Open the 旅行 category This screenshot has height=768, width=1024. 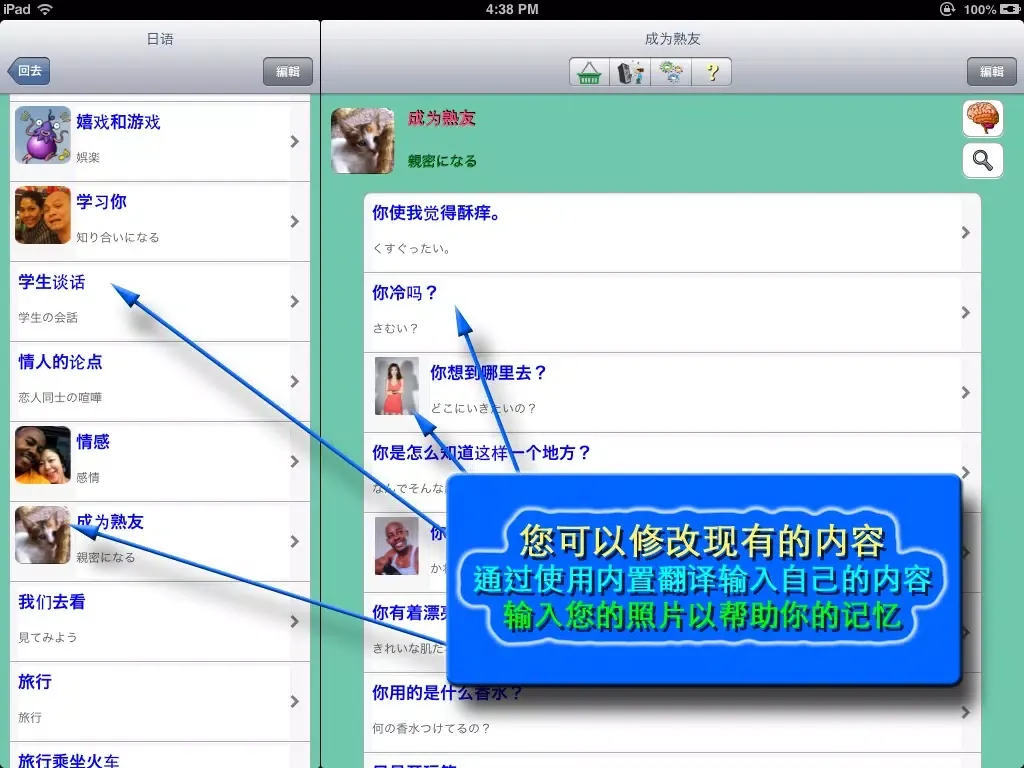point(160,701)
